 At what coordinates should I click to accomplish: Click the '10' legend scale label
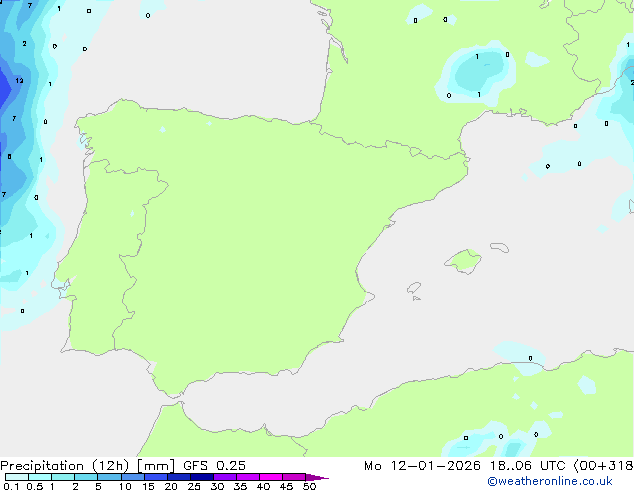[x=125, y=486]
